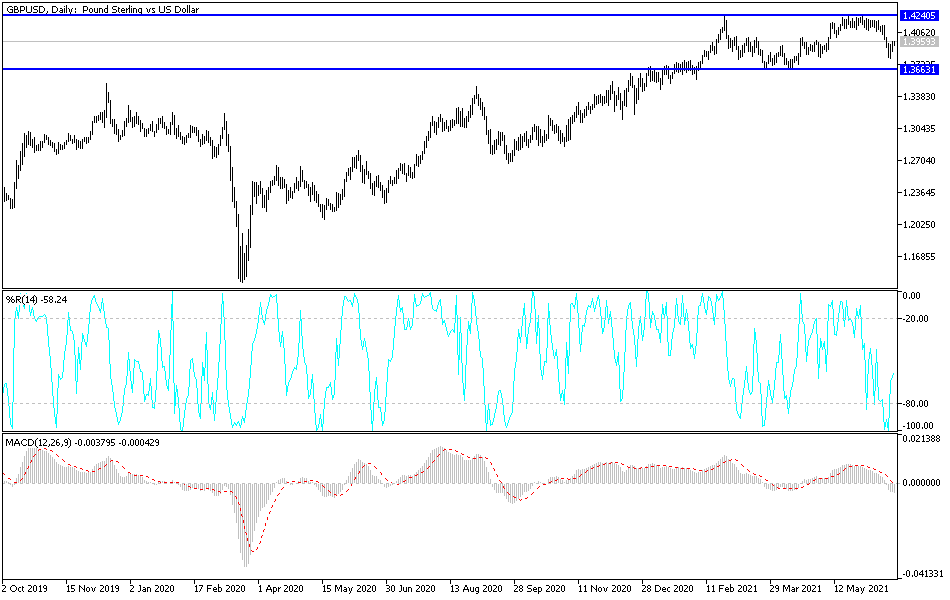This screenshot has height=600, width=950.
Task: Click the highest candlestick on the chart
Action: coord(724,22)
